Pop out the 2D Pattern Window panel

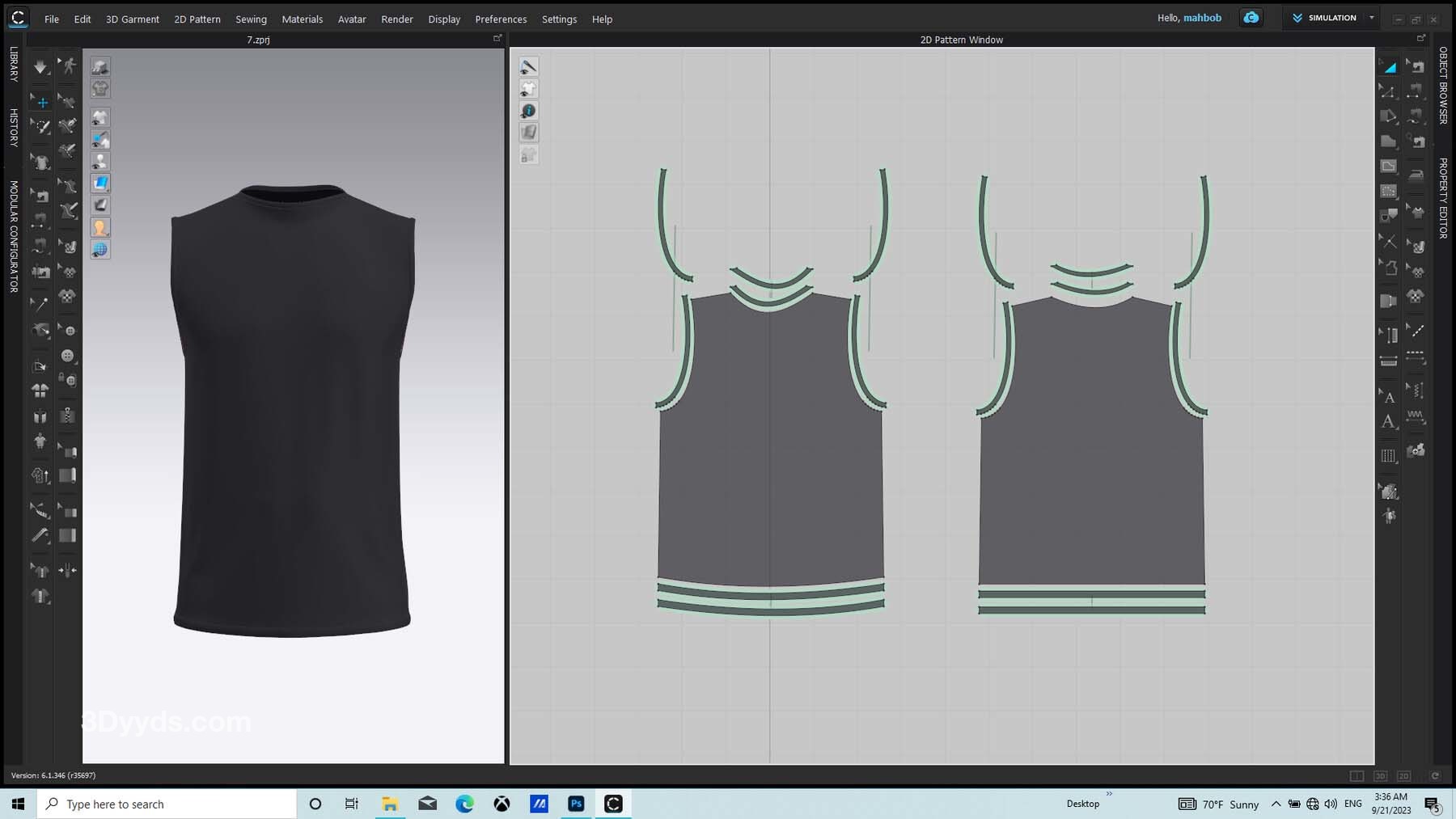[x=1420, y=39]
